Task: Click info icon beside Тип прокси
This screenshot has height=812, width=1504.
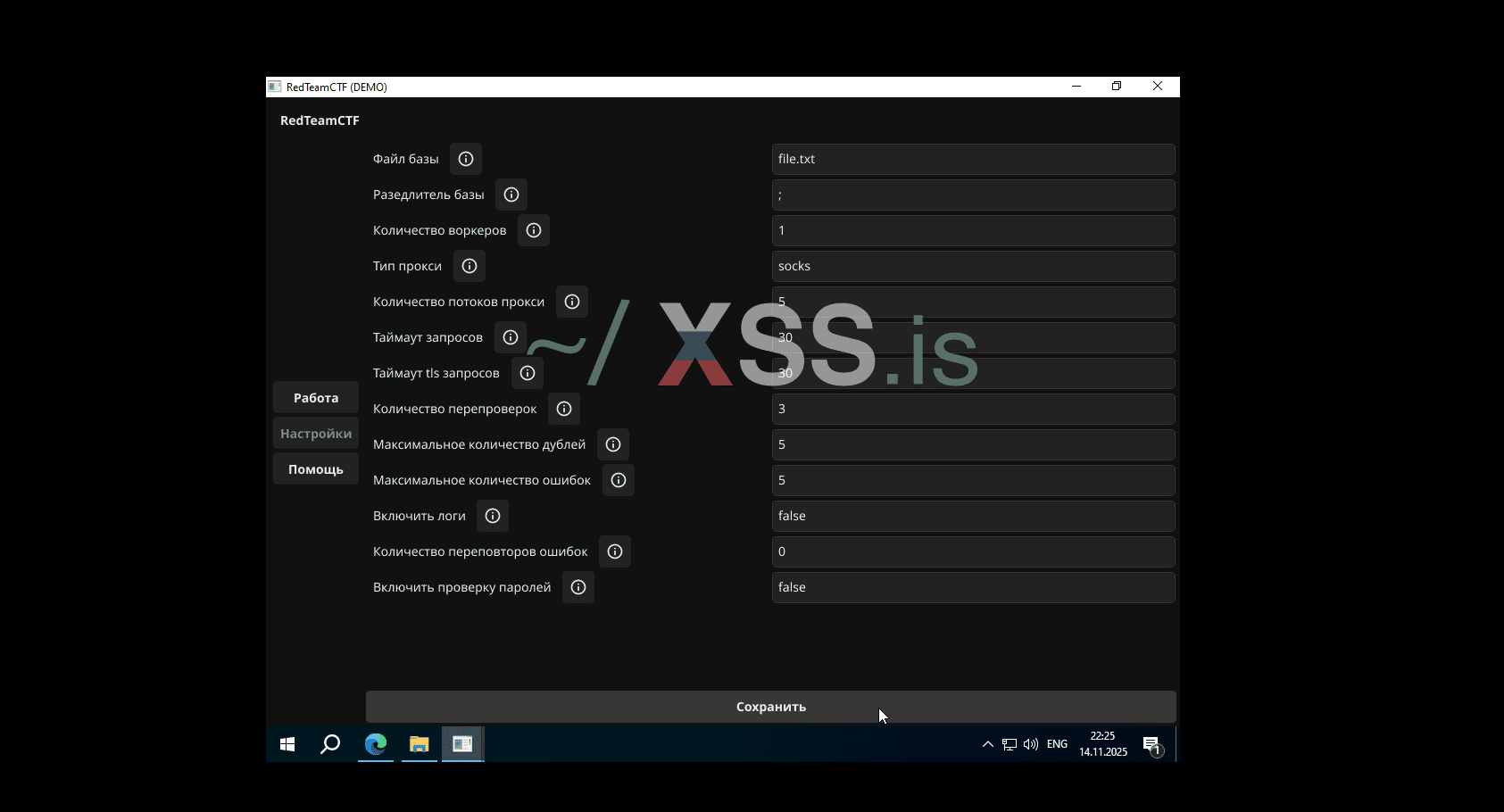Action: click(x=469, y=266)
